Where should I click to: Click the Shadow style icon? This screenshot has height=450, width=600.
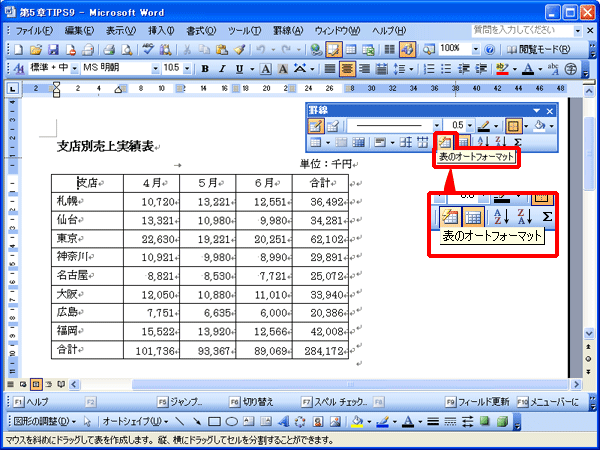coord(485,421)
